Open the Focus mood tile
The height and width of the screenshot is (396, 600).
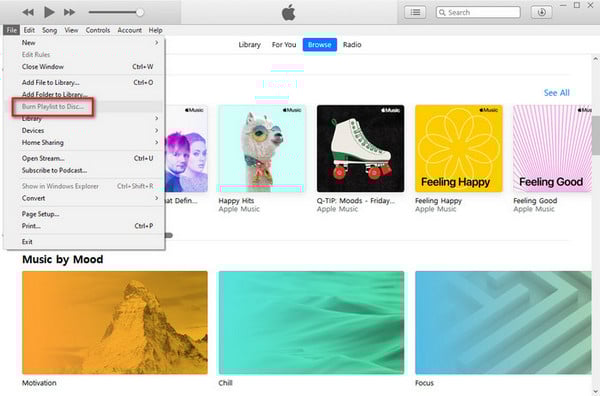point(503,323)
